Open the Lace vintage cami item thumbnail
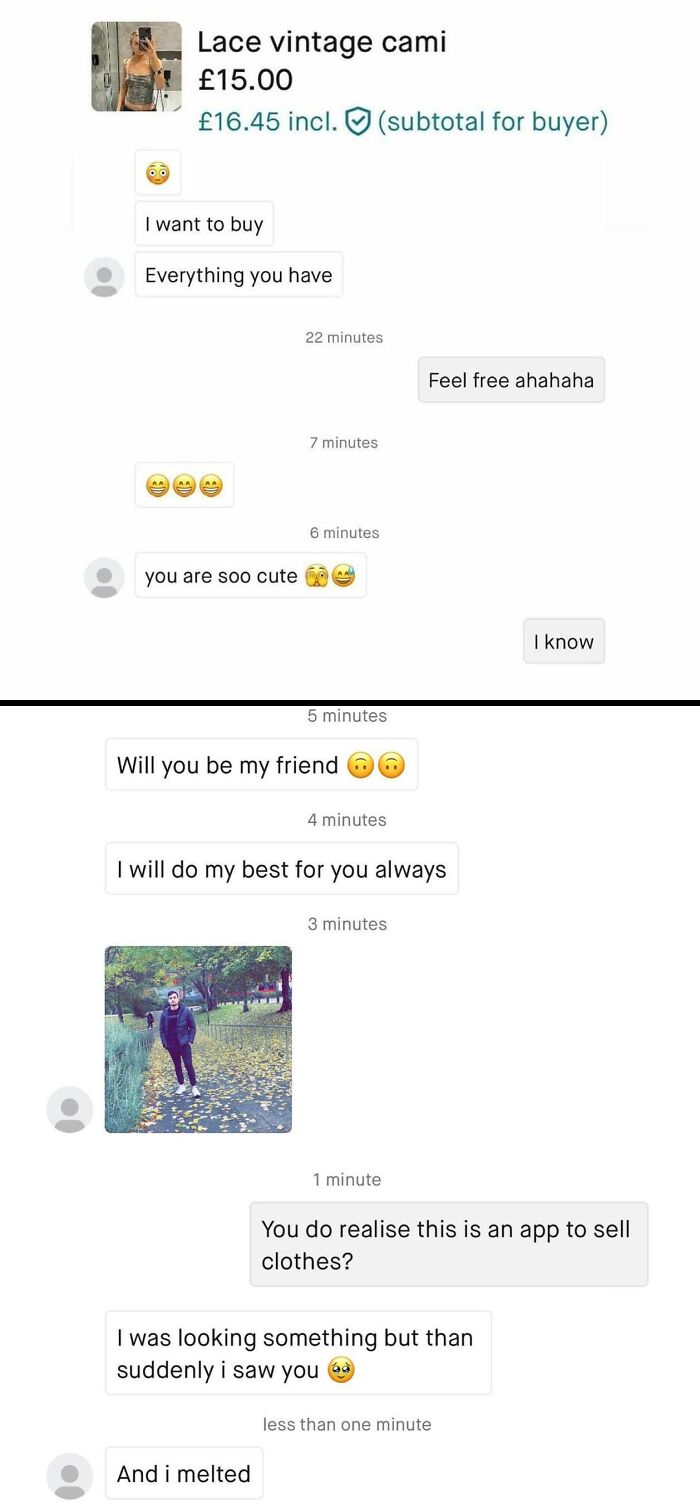 [x=136, y=66]
